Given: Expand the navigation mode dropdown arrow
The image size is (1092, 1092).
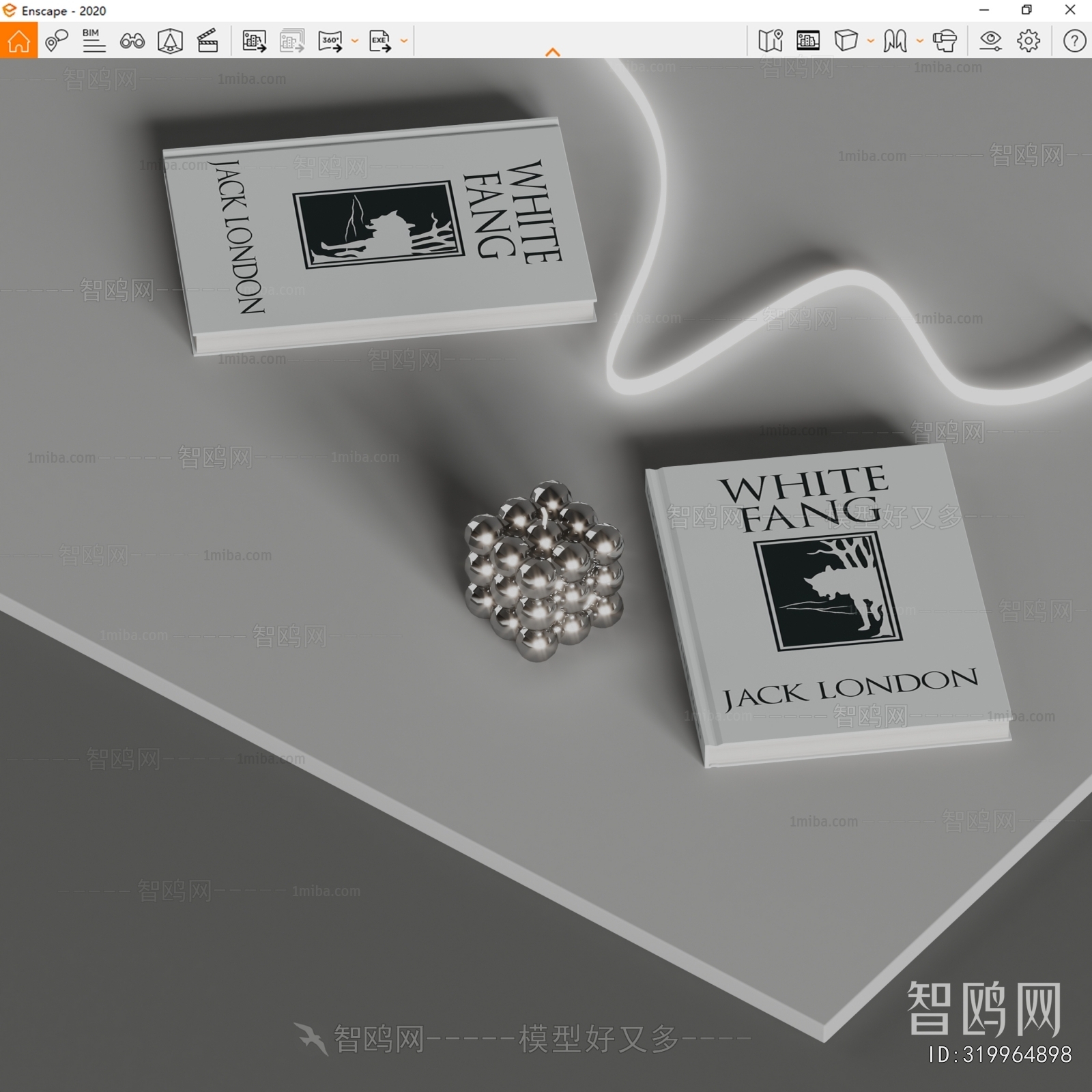Looking at the screenshot, I should pos(920,41).
